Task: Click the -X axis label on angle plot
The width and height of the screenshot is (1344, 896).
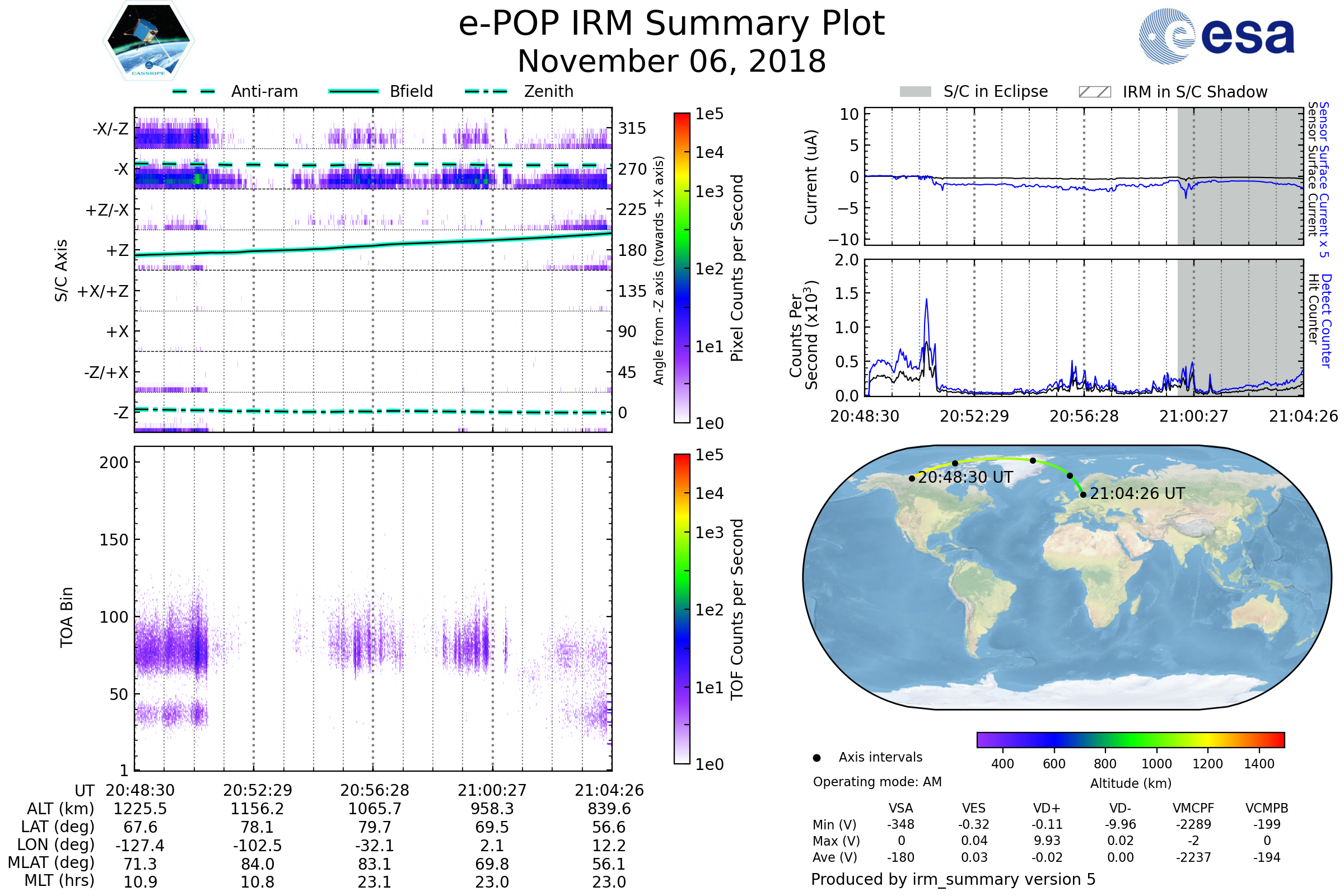Action: [120, 169]
